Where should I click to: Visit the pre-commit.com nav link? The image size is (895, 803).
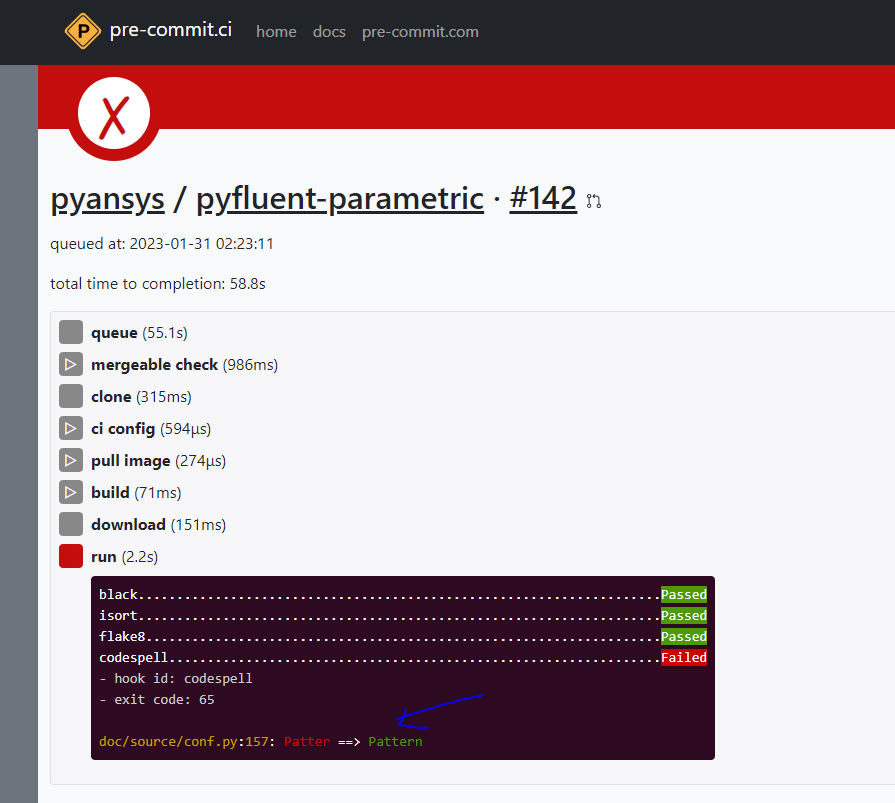pos(420,32)
